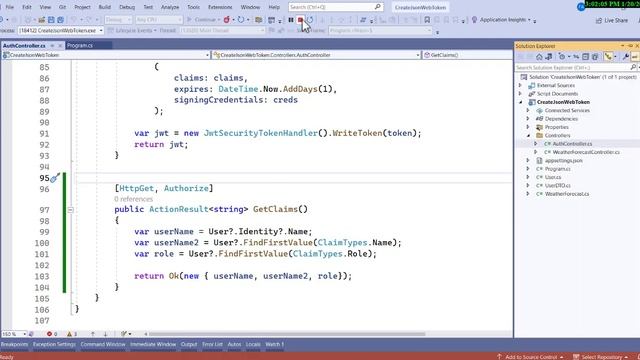Viewport: 640px width, 360px height.
Task: Click Preview Selected Items in Solution Explorer
Action: pyautogui.click(x=635, y=57)
